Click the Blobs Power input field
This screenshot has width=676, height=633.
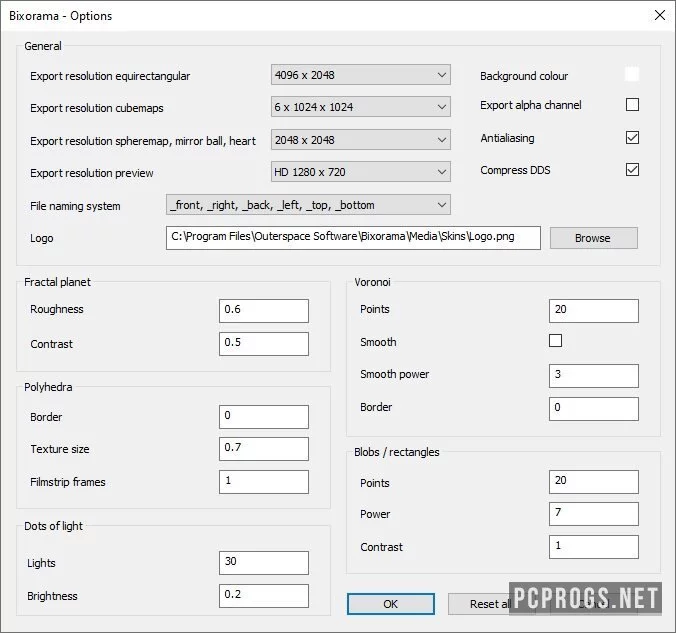click(594, 514)
